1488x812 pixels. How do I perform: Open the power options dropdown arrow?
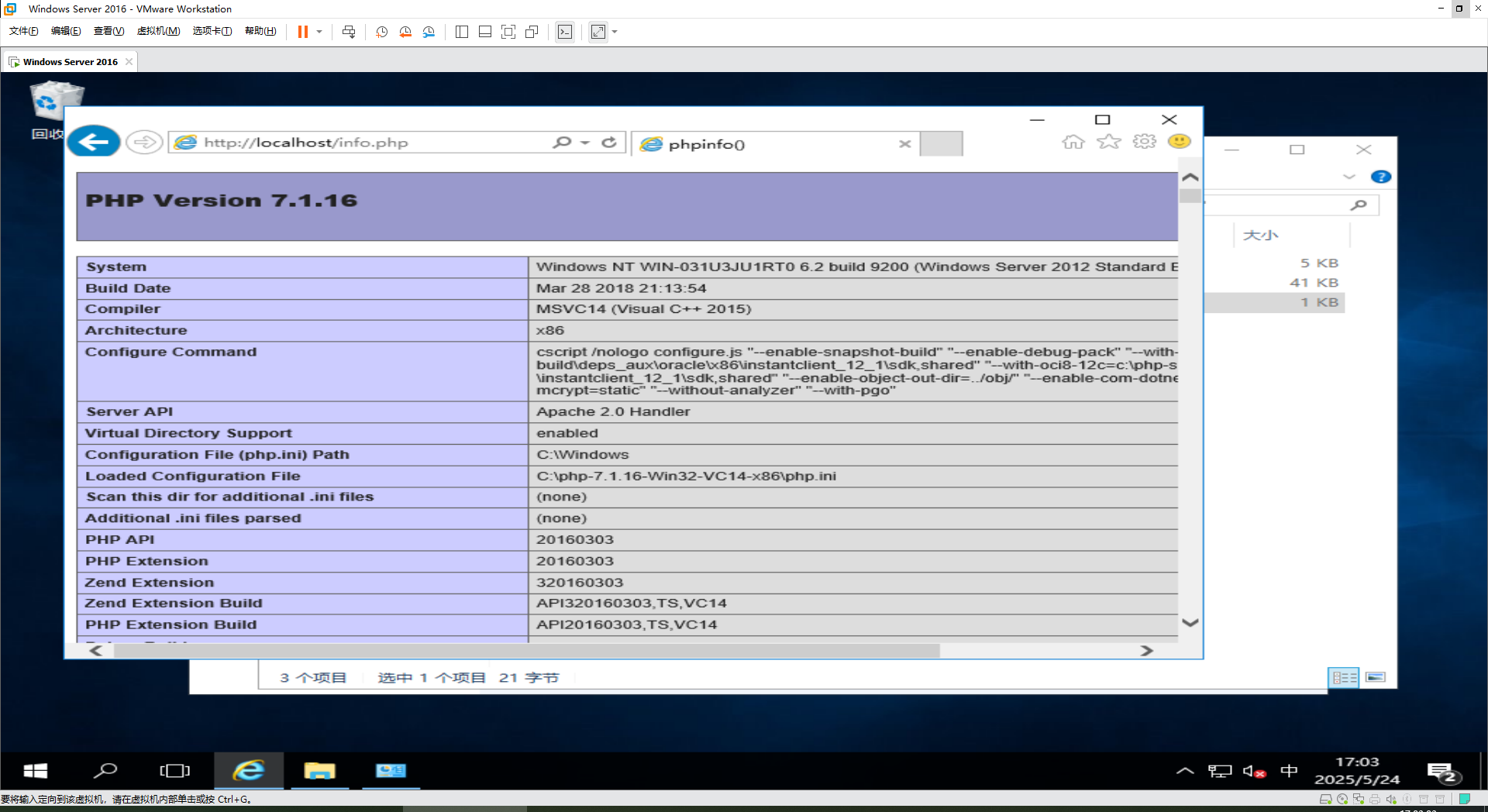319,32
